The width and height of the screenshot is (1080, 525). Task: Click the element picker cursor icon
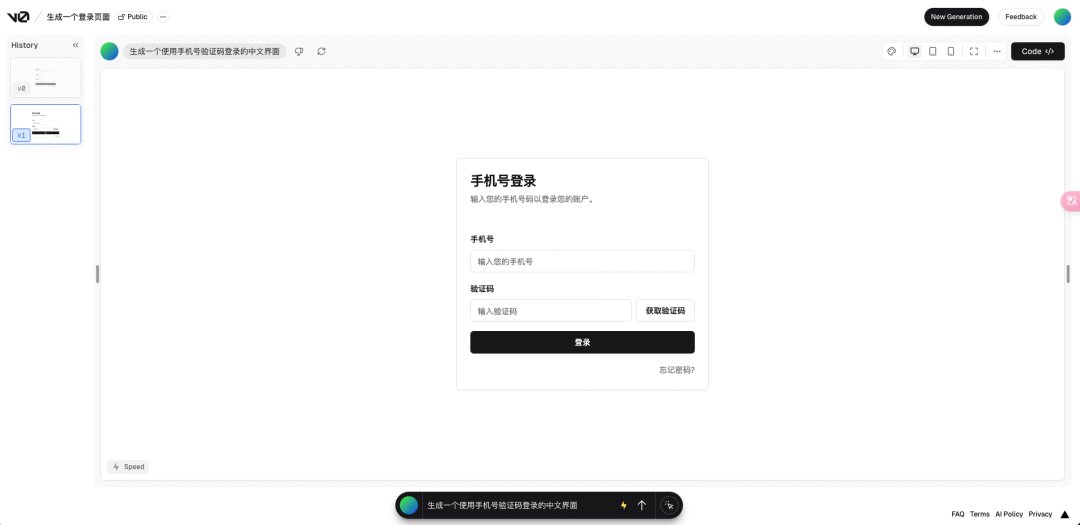(x=669, y=505)
